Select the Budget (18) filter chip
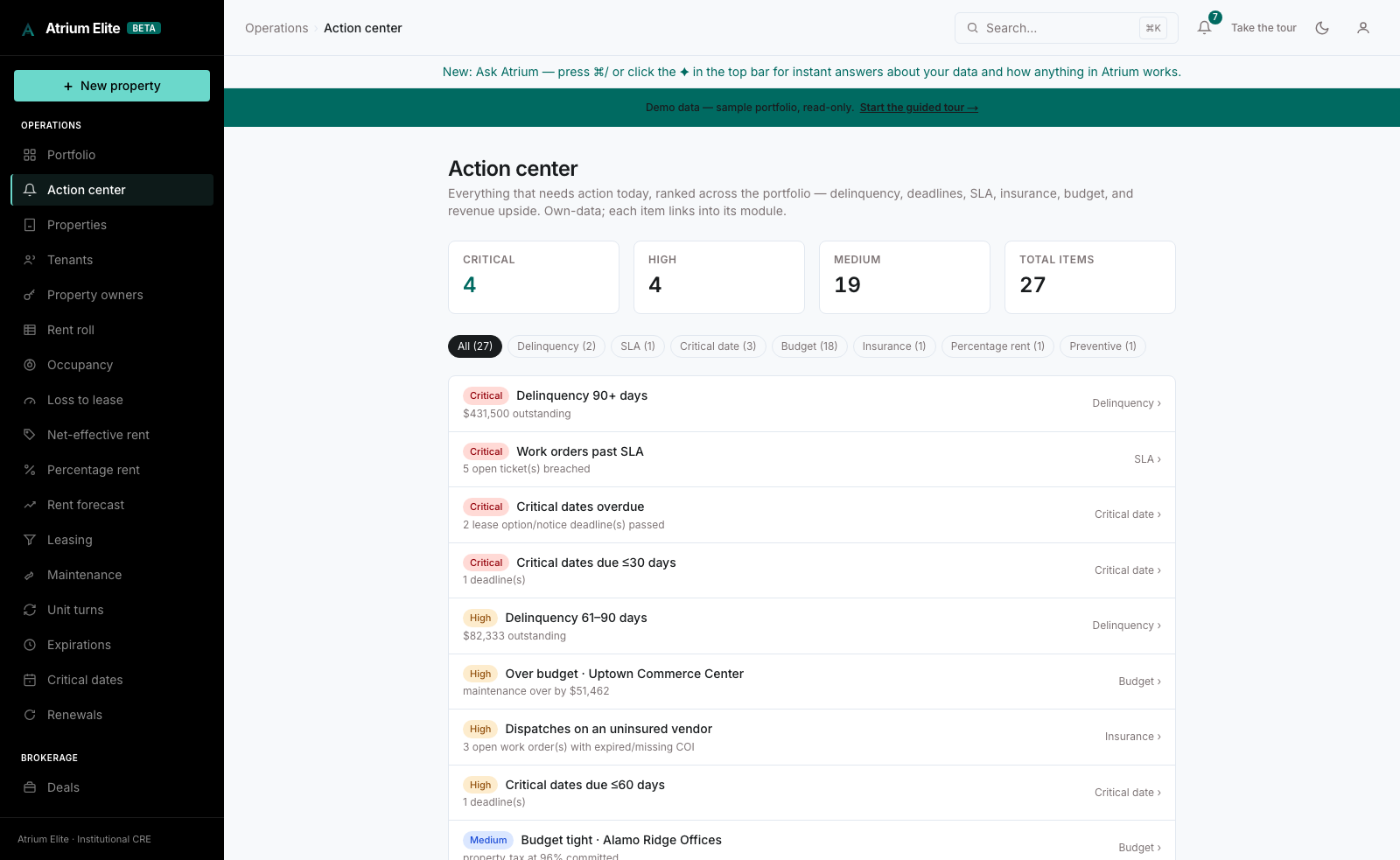Image resolution: width=1400 pixels, height=860 pixels. pyautogui.click(x=809, y=346)
